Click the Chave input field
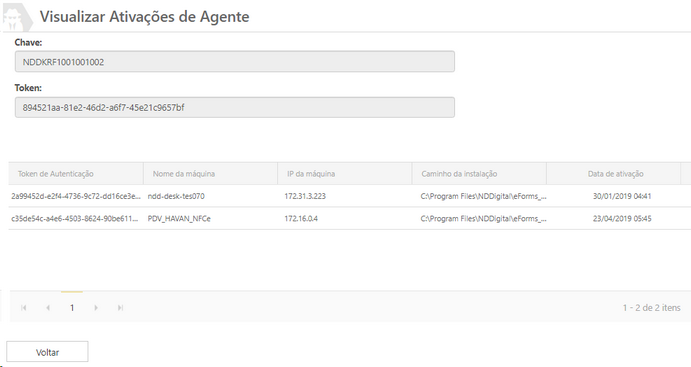 (234, 62)
